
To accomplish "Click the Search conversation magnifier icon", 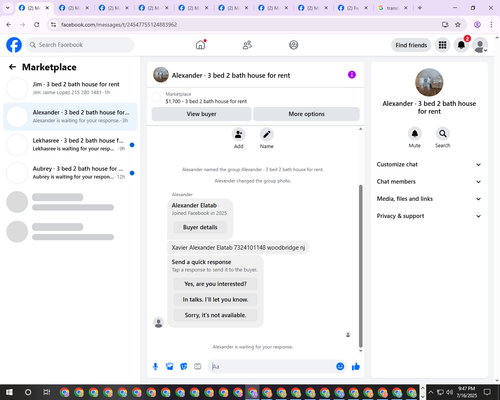I will pyautogui.click(x=443, y=134).
